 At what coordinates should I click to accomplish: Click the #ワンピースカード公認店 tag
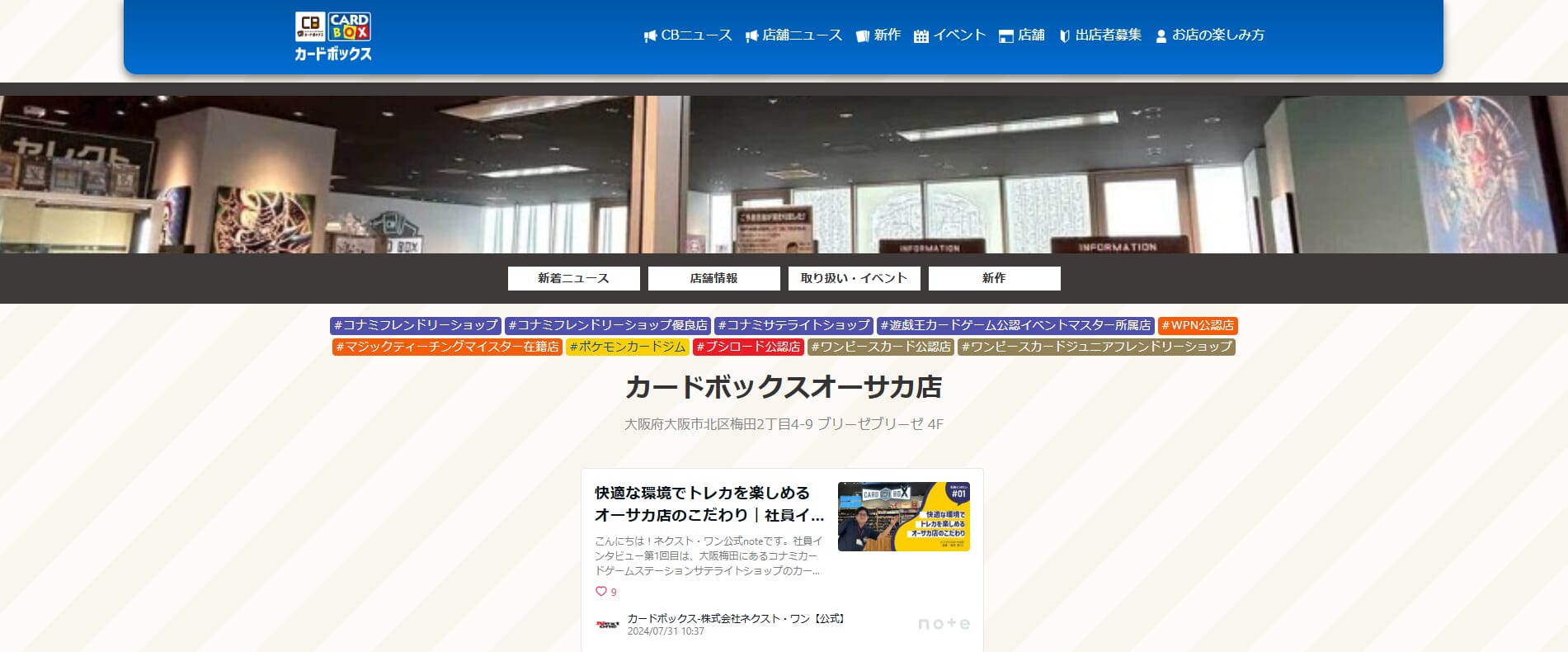click(x=881, y=347)
